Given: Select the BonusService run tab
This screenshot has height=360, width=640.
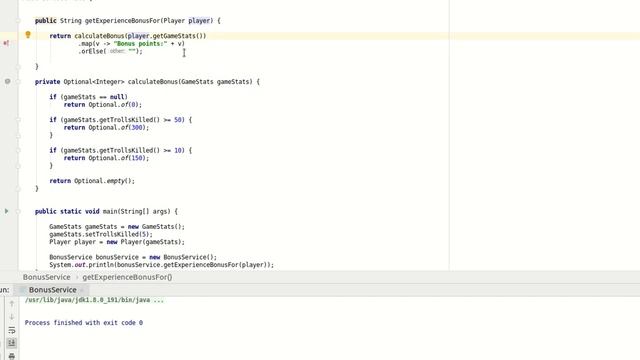Looking at the screenshot, I should coord(52,290).
